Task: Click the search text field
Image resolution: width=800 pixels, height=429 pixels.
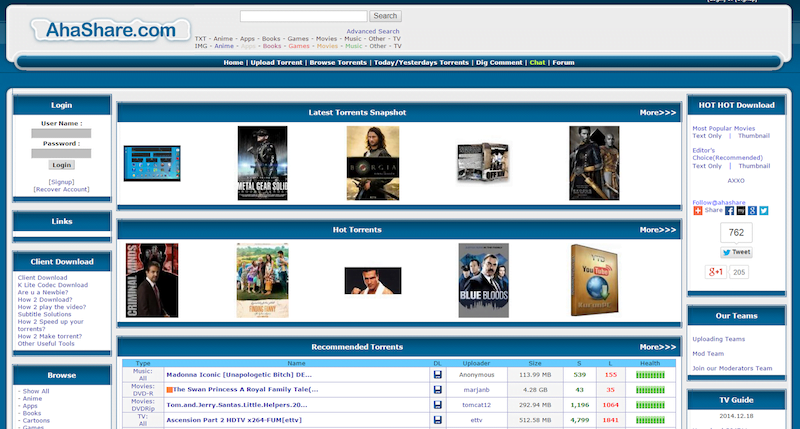Action: coord(304,16)
